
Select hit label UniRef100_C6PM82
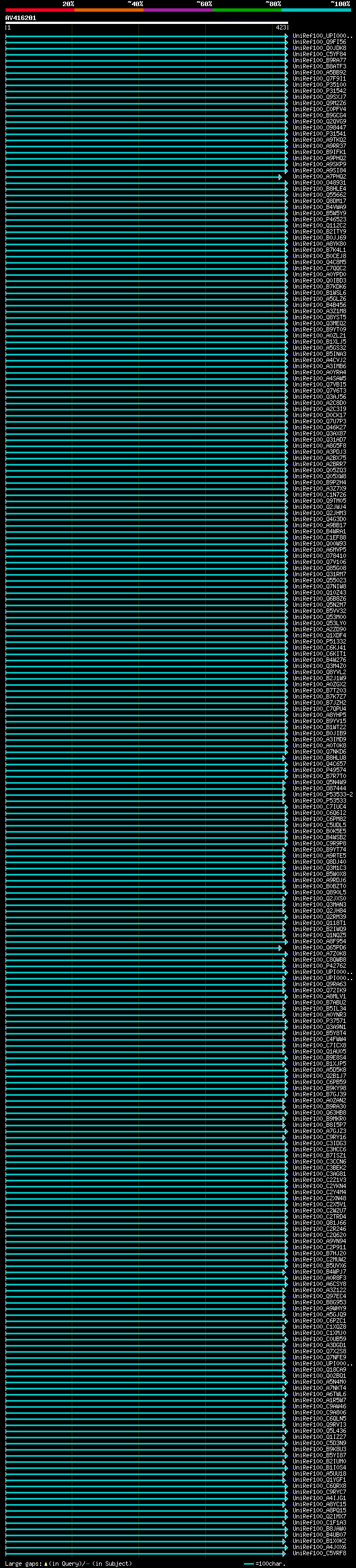click(x=319, y=819)
